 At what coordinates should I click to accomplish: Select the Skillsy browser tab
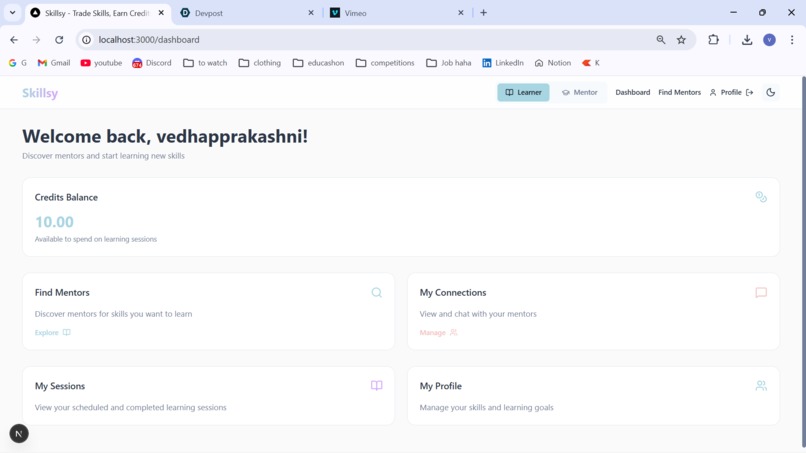[x=98, y=13]
